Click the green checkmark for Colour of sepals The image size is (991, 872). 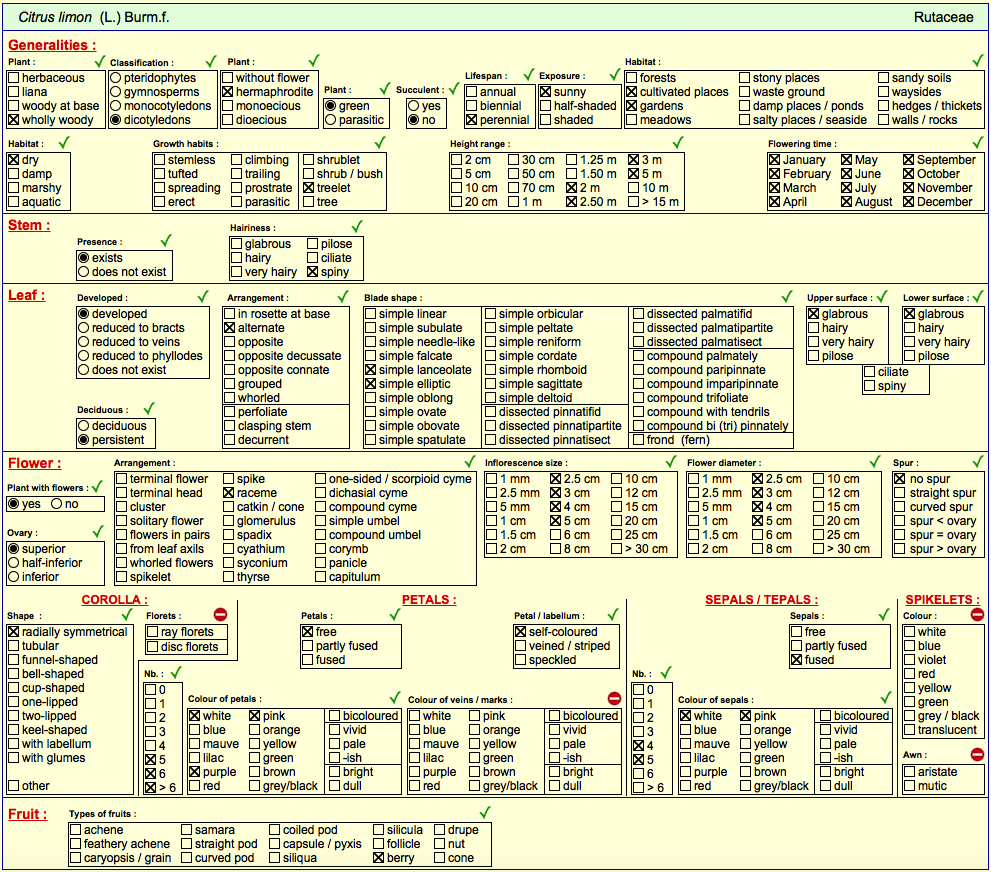(x=886, y=698)
